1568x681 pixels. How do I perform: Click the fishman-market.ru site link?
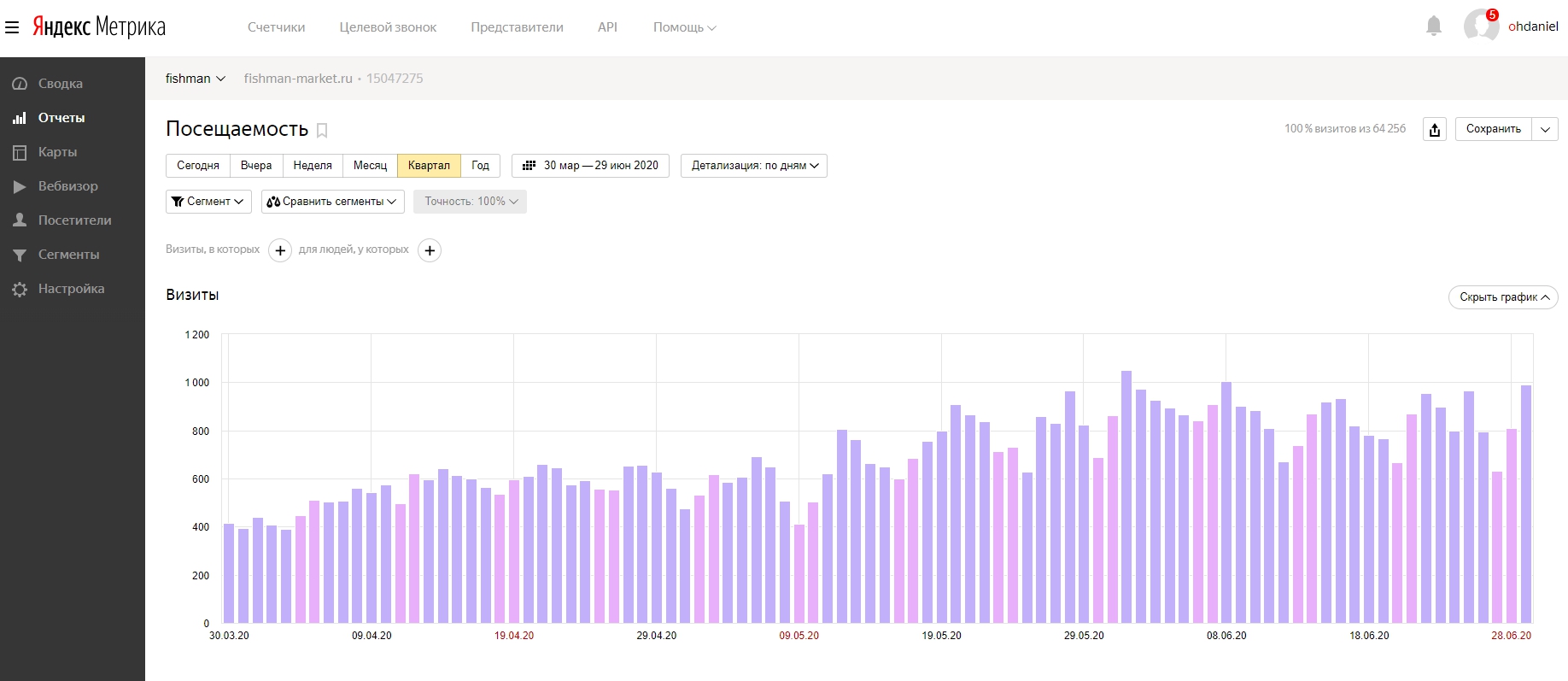[298, 79]
